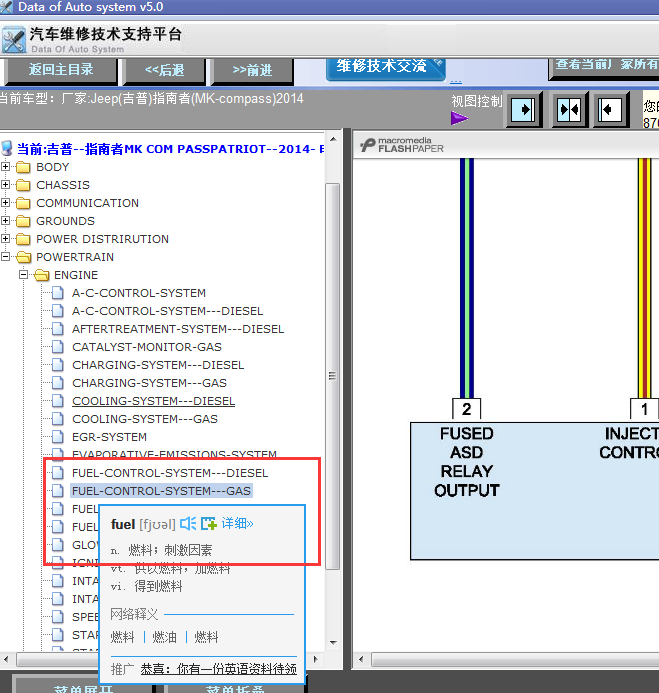The width and height of the screenshot is (659, 693).
Task: Click the 菜单折叠 button at bottom
Action: [235, 685]
